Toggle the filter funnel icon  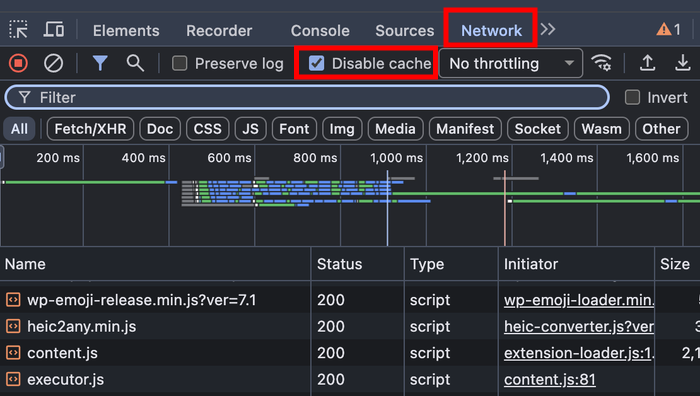coord(100,63)
